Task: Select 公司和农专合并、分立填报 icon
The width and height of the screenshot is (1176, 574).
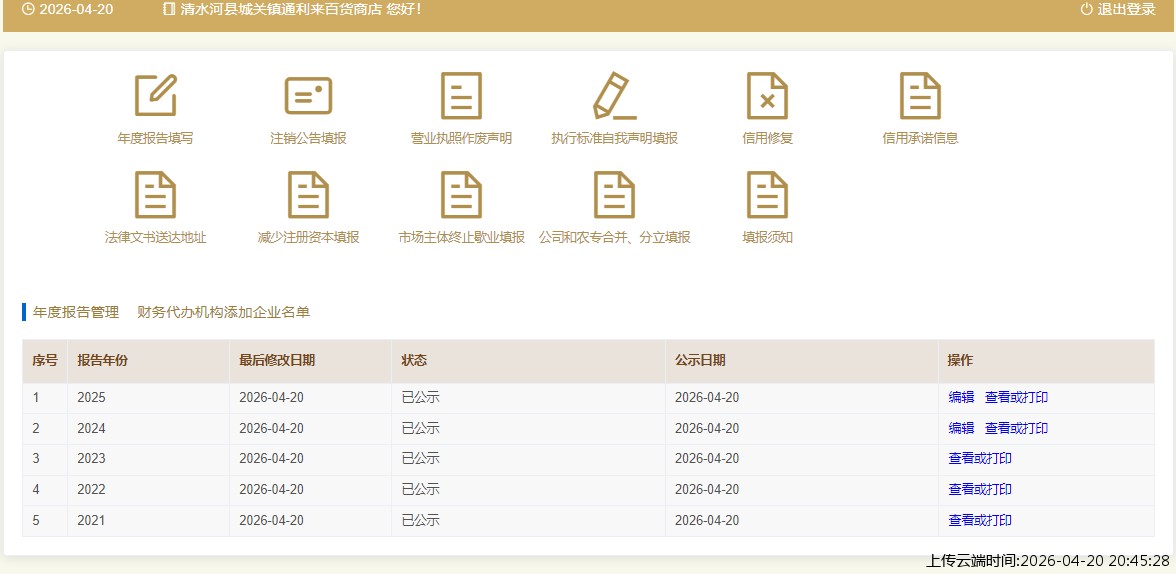Action: 614,195
